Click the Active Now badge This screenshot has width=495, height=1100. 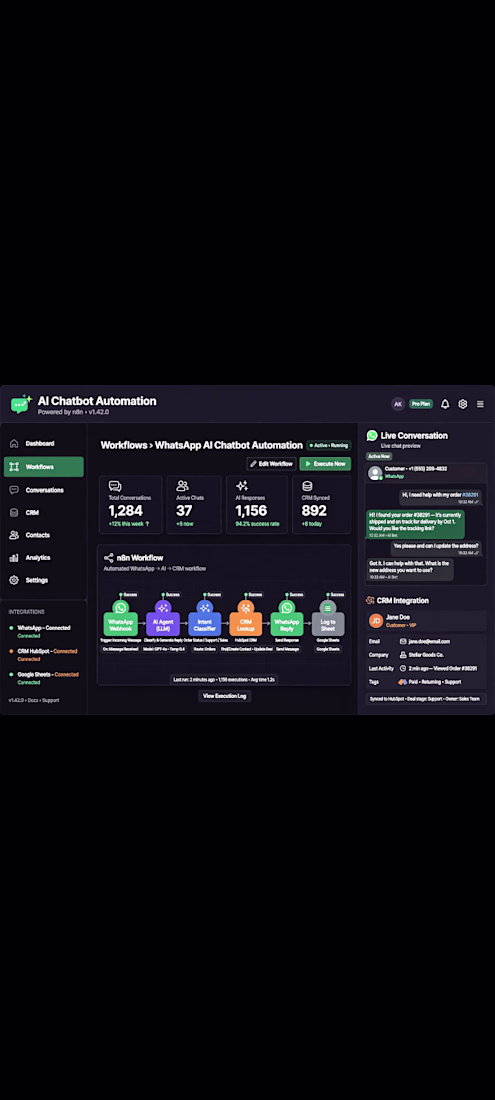pos(379,456)
